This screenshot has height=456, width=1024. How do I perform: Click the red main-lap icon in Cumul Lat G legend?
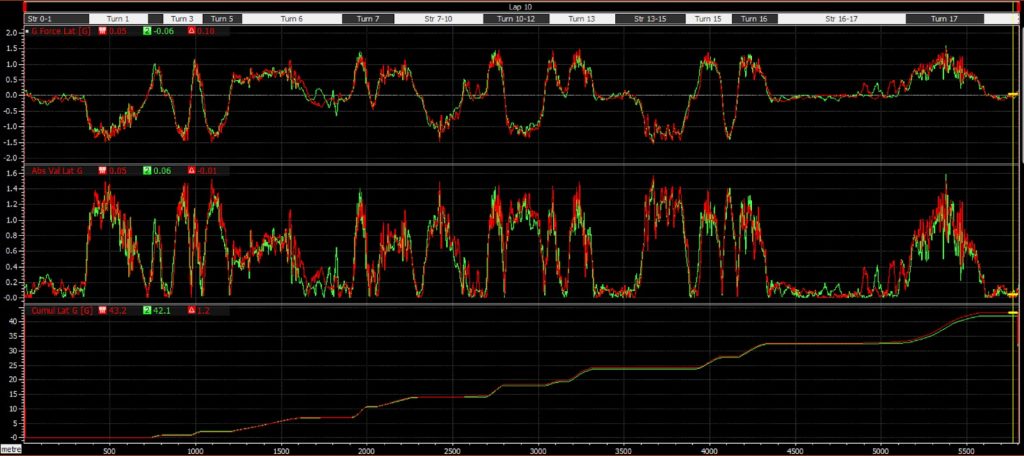(101, 311)
